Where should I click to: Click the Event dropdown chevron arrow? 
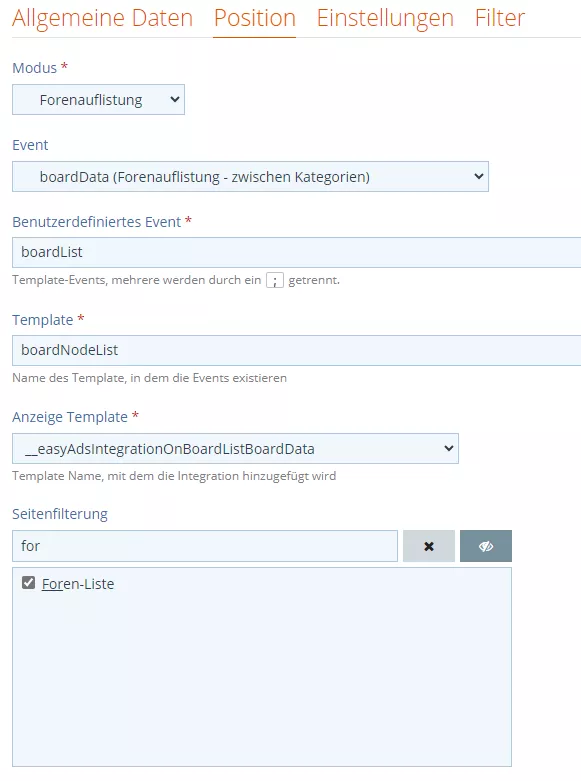tap(478, 176)
